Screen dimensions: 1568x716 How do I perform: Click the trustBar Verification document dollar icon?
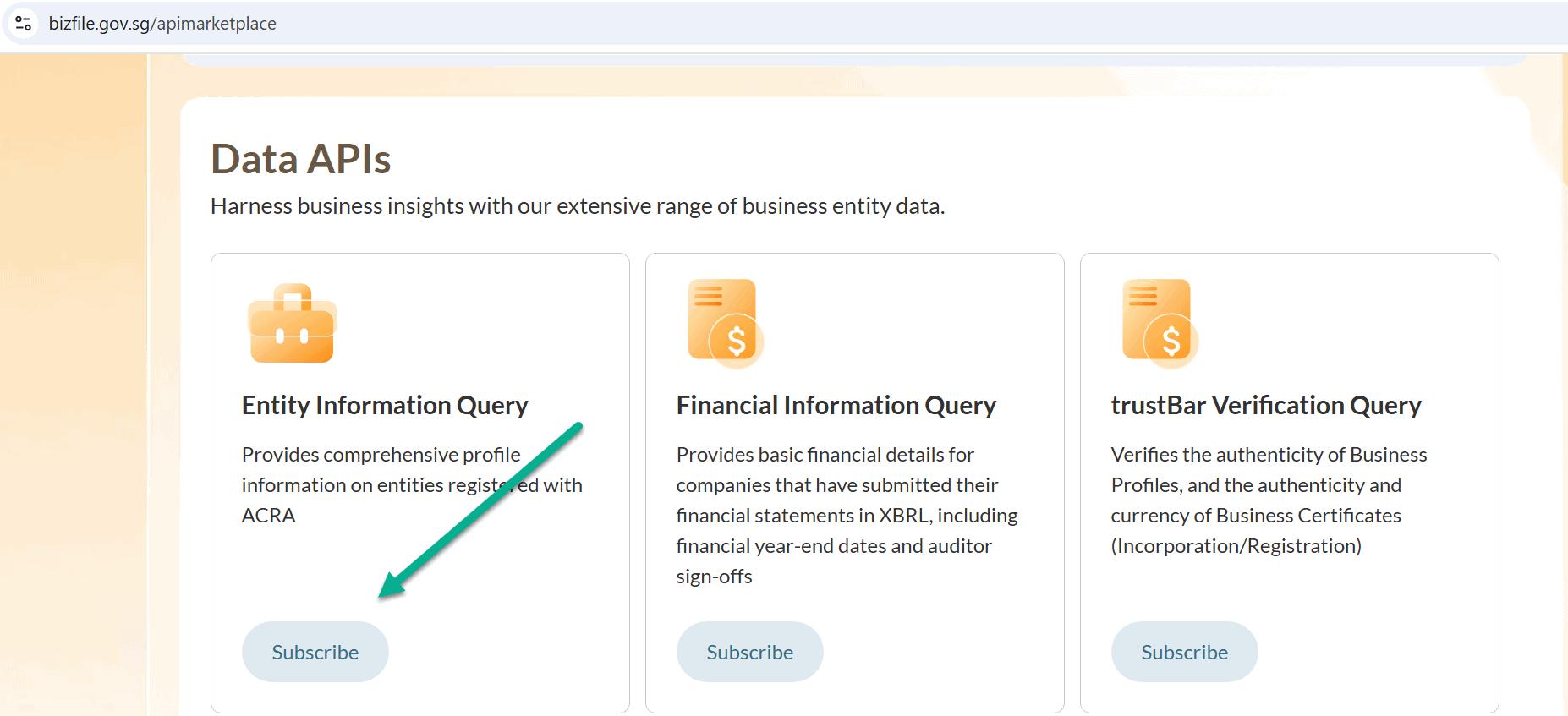click(x=1160, y=324)
